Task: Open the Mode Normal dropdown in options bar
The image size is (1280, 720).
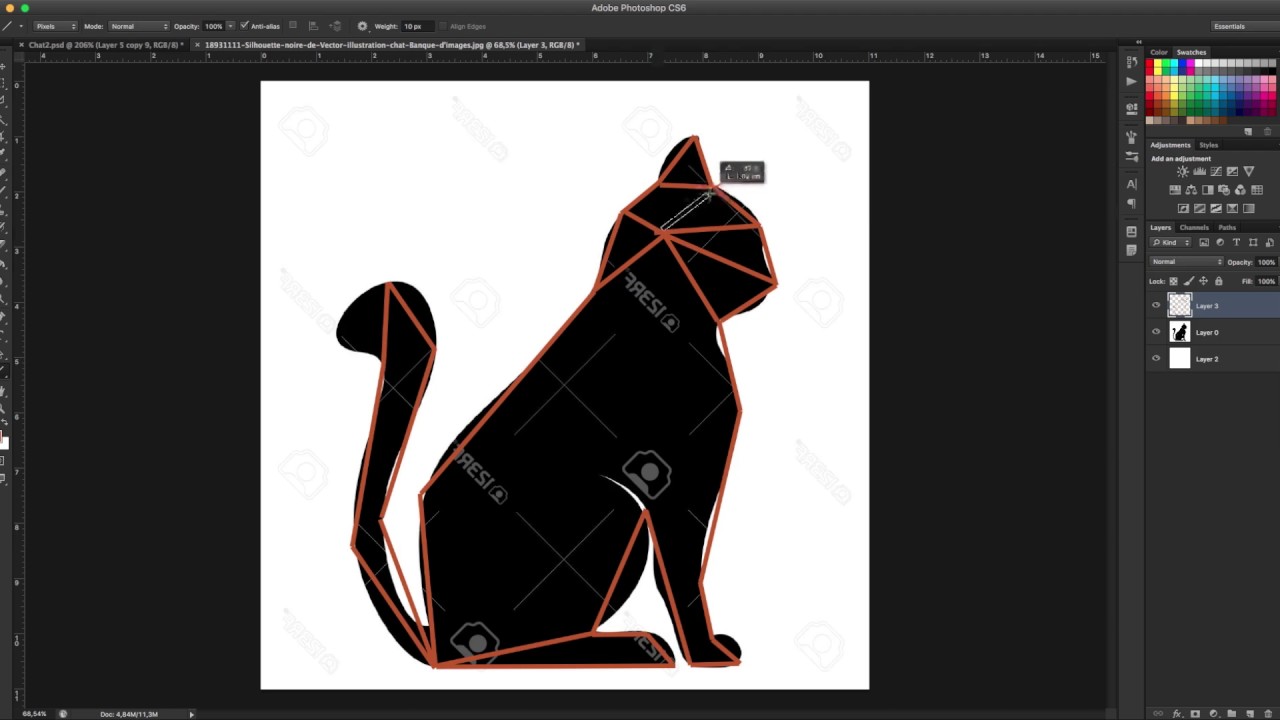Action: click(139, 26)
